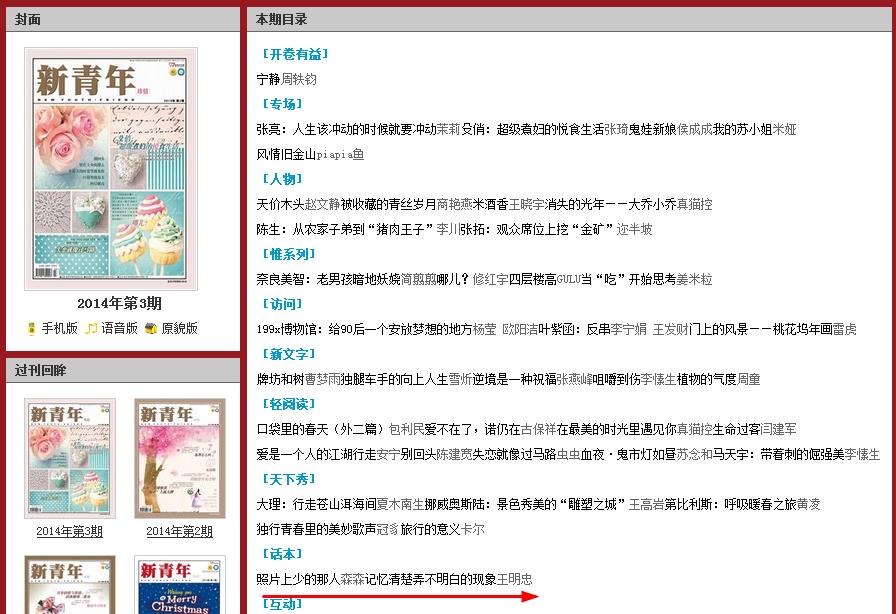The height and width of the screenshot is (614, 896).
Task: Open the article 别回头
Action: [418, 454]
